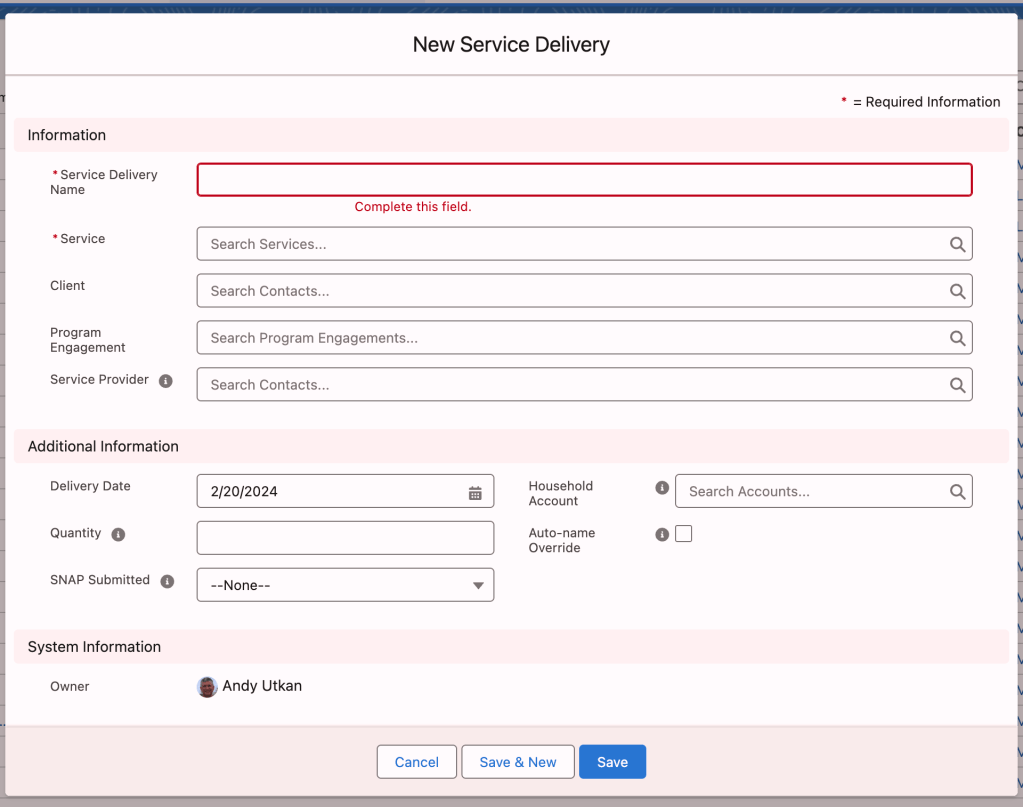The height and width of the screenshot is (807, 1023).
Task: Show Auto-name Override help info icon
Action: click(x=662, y=534)
